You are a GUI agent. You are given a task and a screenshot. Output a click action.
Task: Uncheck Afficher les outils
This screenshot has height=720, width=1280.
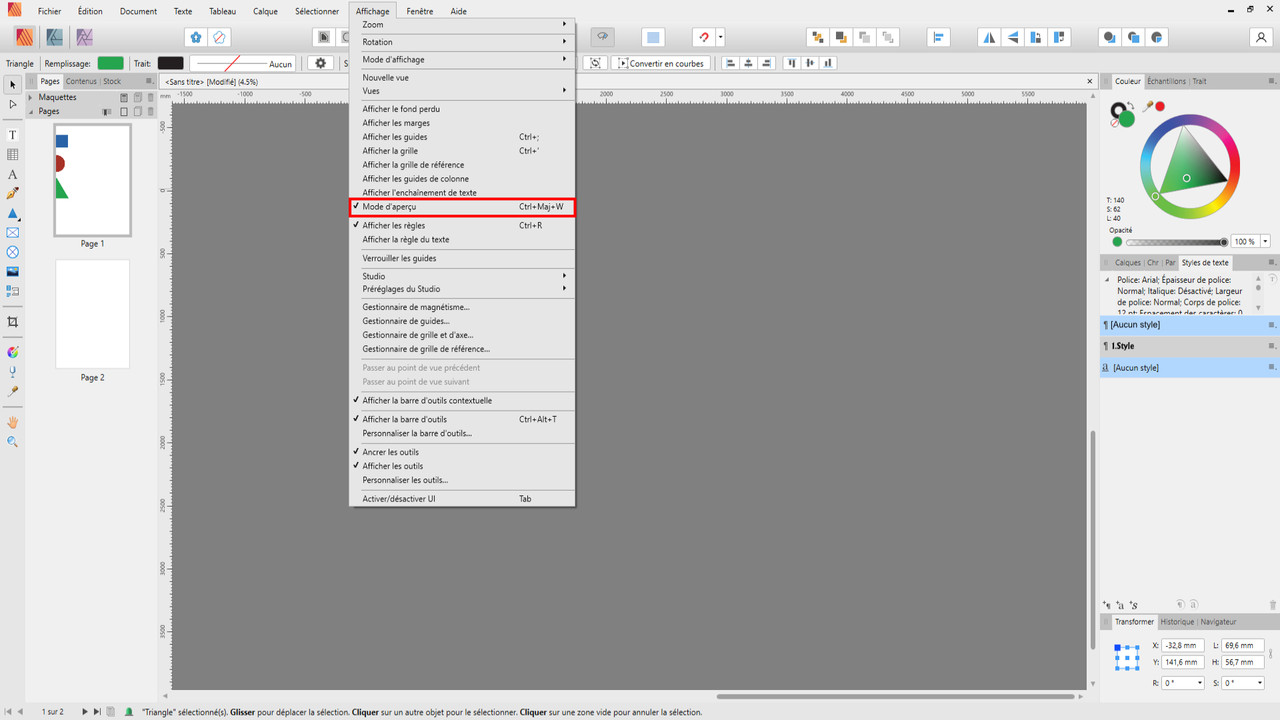coord(462,466)
